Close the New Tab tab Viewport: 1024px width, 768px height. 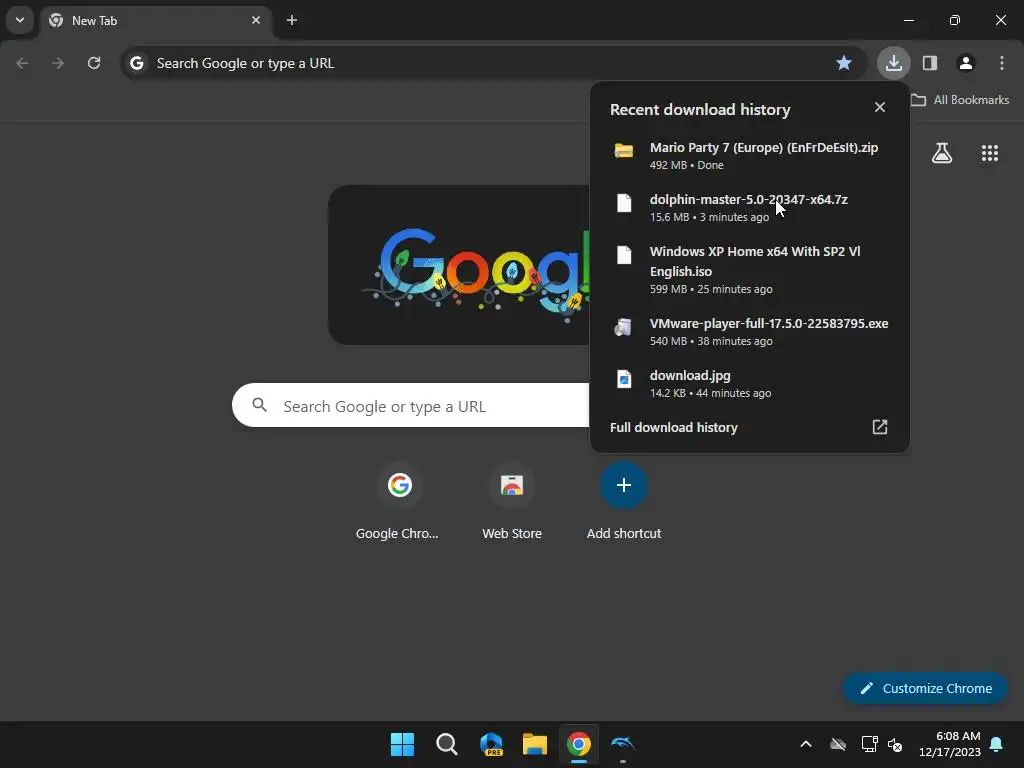(256, 20)
